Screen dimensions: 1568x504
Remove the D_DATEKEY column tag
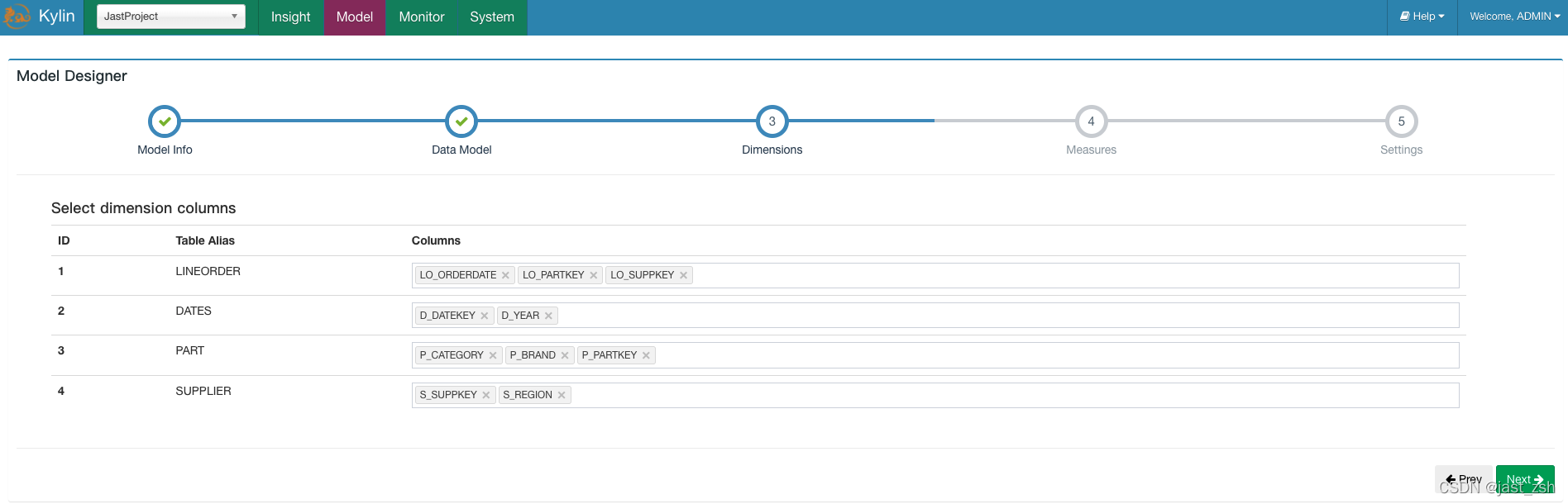pos(484,316)
